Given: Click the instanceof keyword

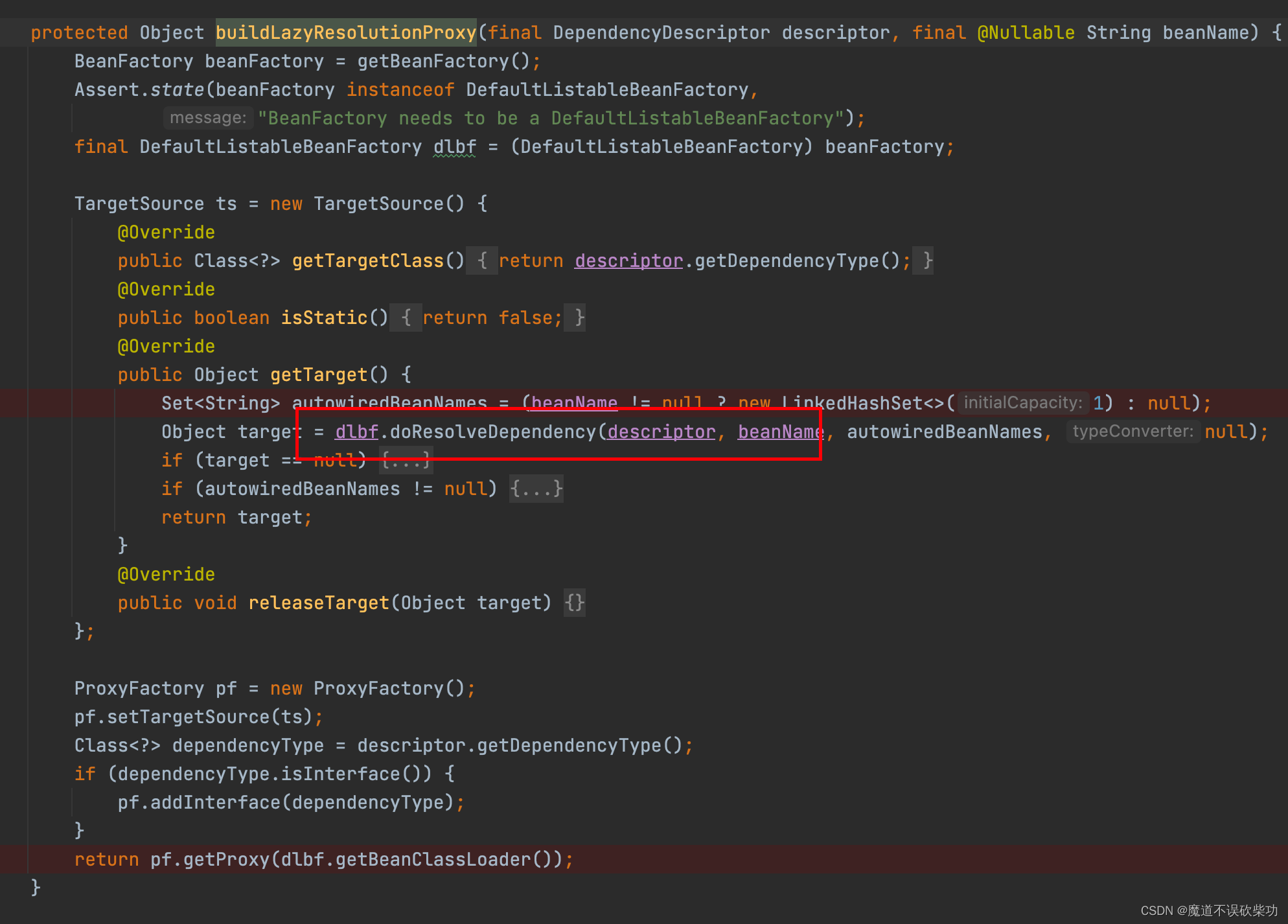Looking at the screenshot, I should tap(400, 89).
